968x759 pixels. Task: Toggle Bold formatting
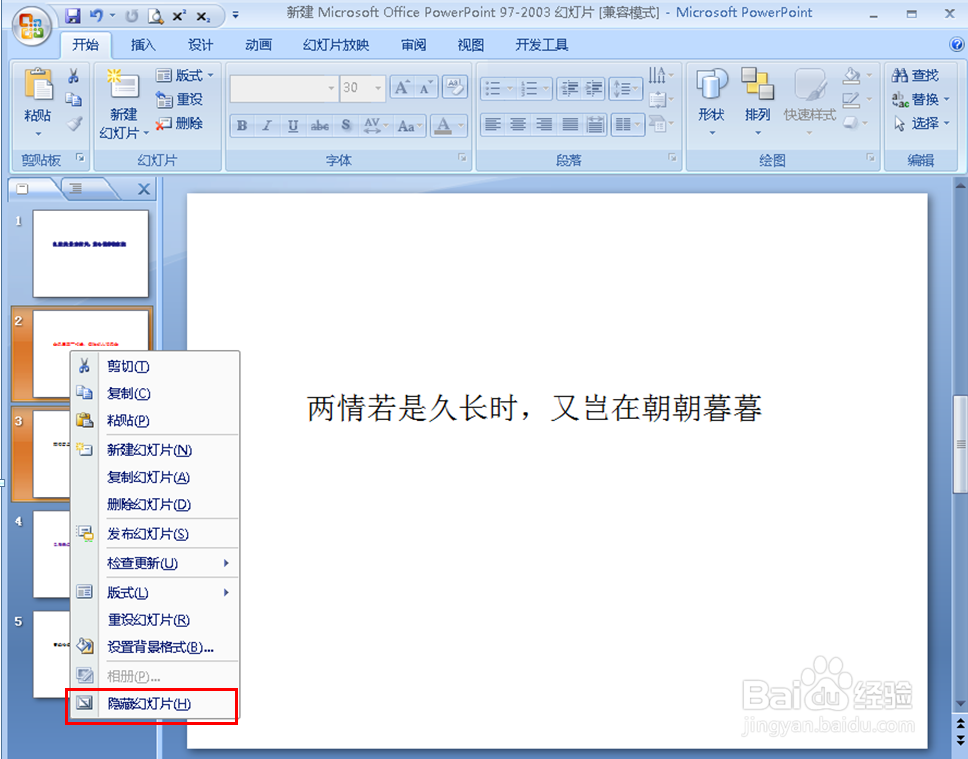[x=242, y=126]
